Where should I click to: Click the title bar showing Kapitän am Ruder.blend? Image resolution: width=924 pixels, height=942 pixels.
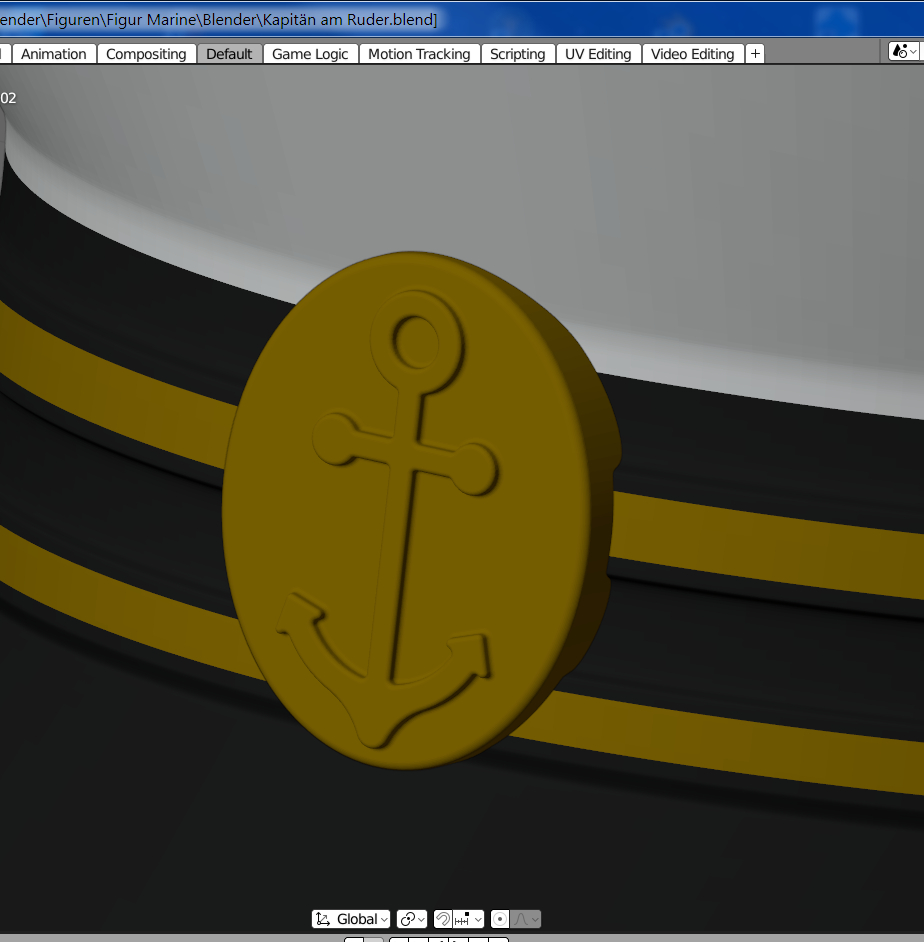click(220, 20)
